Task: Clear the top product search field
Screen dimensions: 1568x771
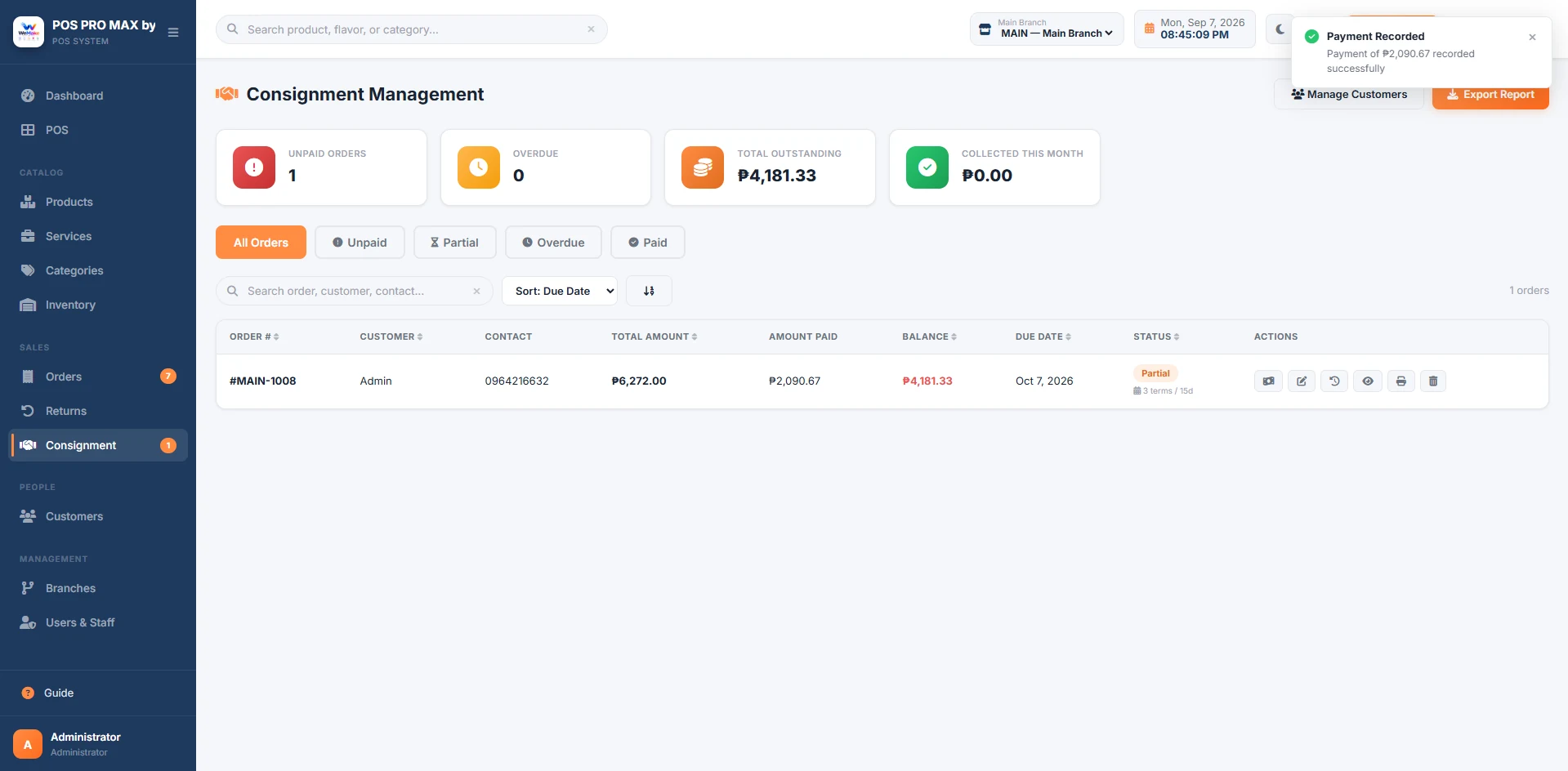Action: coord(591,29)
